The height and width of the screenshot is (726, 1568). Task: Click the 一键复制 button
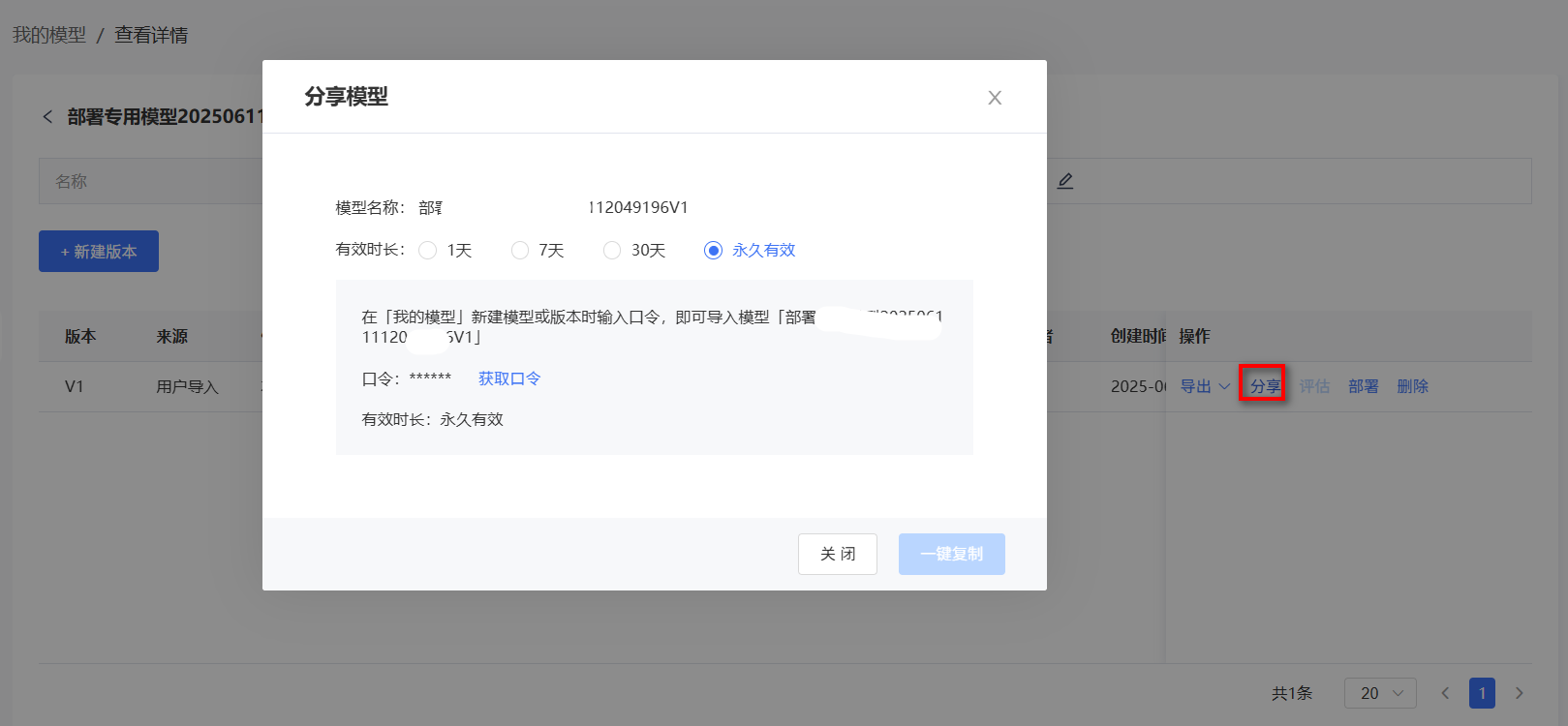(952, 554)
